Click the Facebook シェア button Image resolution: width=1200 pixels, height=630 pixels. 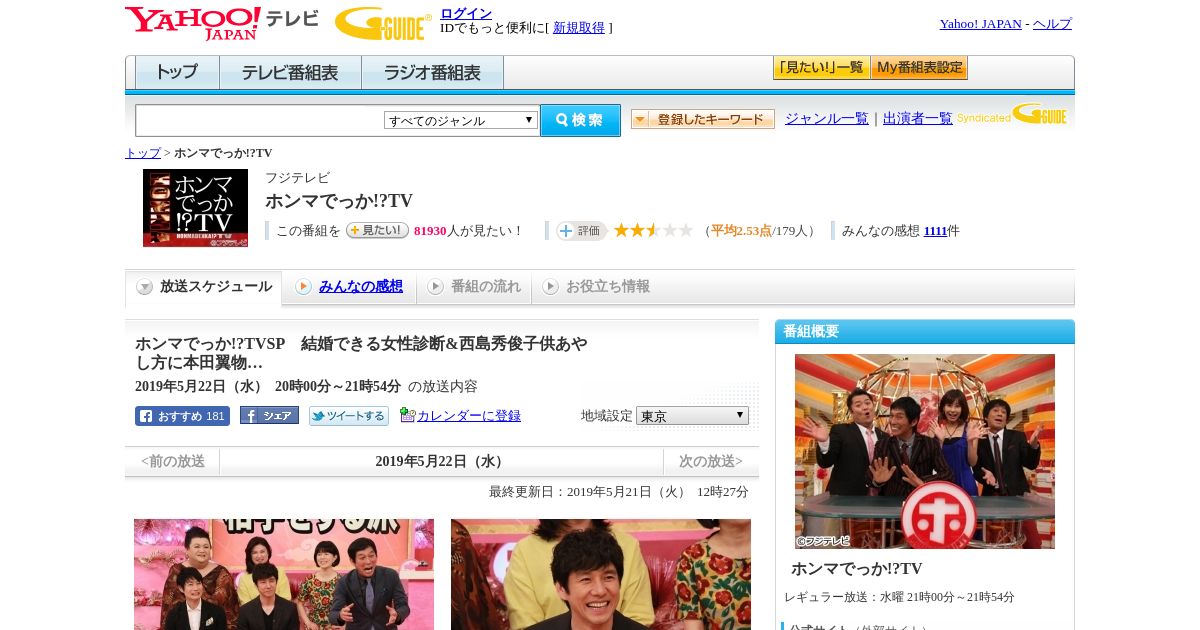pyautogui.click(x=269, y=416)
